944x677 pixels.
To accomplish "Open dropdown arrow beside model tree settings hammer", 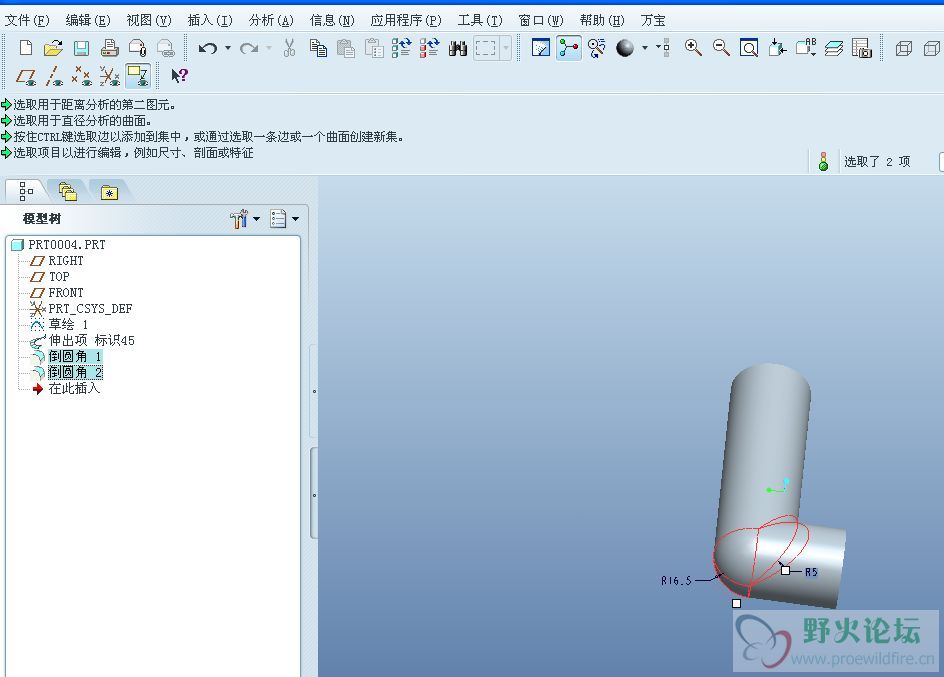I will point(256,218).
